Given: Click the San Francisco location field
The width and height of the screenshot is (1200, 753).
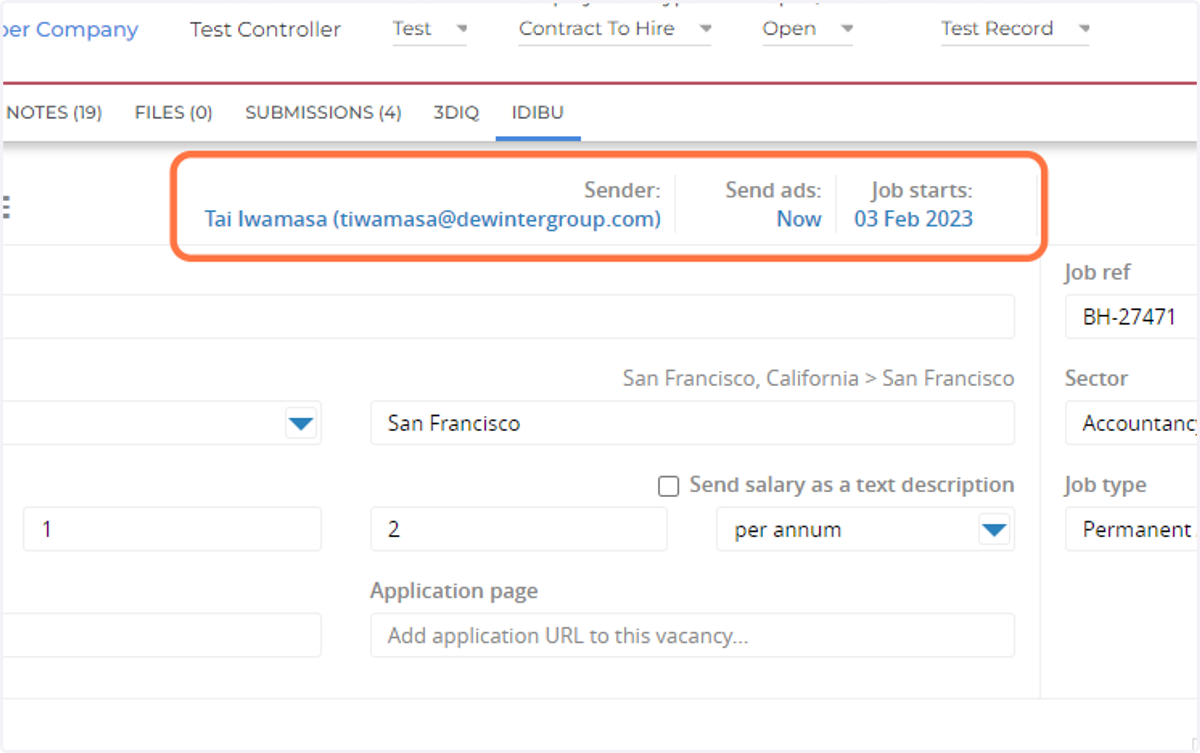Looking at the screenshot, I should (692, 423).
